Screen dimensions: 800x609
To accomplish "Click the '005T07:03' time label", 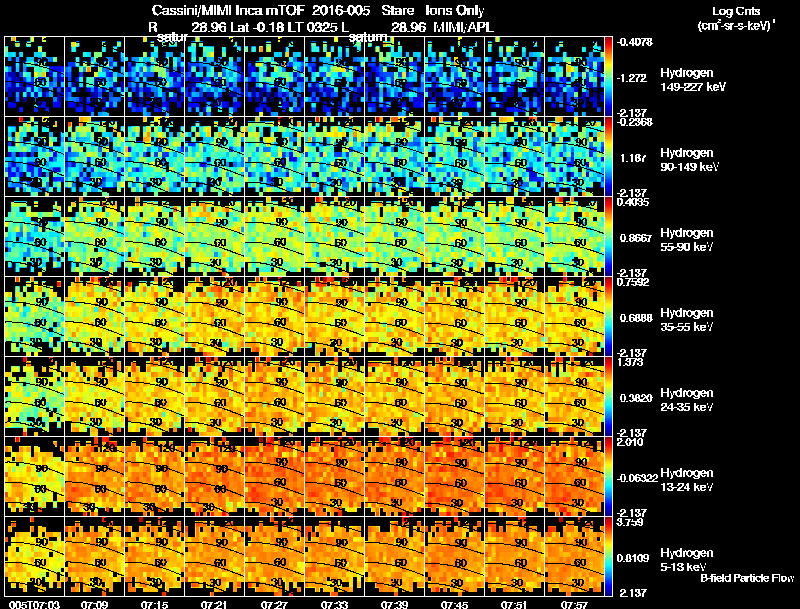I will click(x=35, y=605).
